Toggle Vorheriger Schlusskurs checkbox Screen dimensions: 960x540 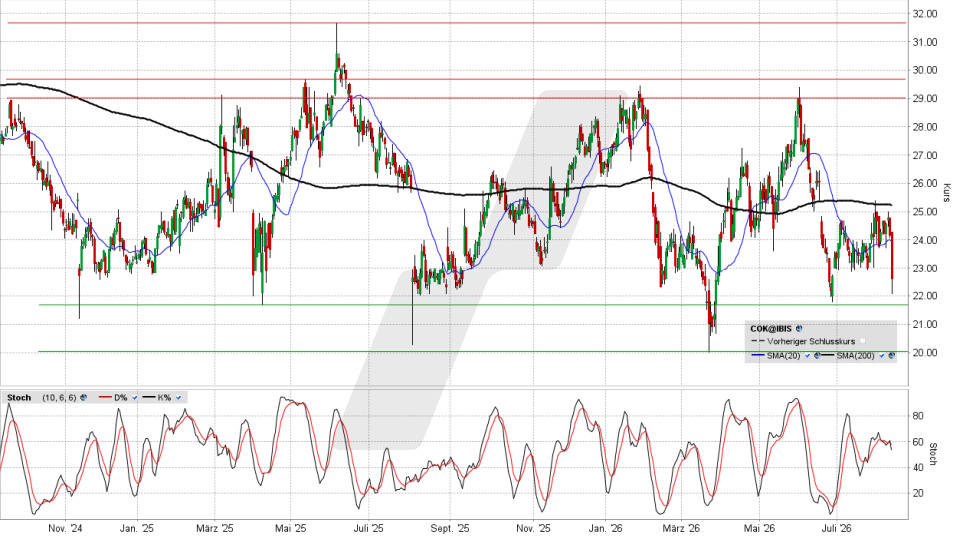click(x=862, y=341)
